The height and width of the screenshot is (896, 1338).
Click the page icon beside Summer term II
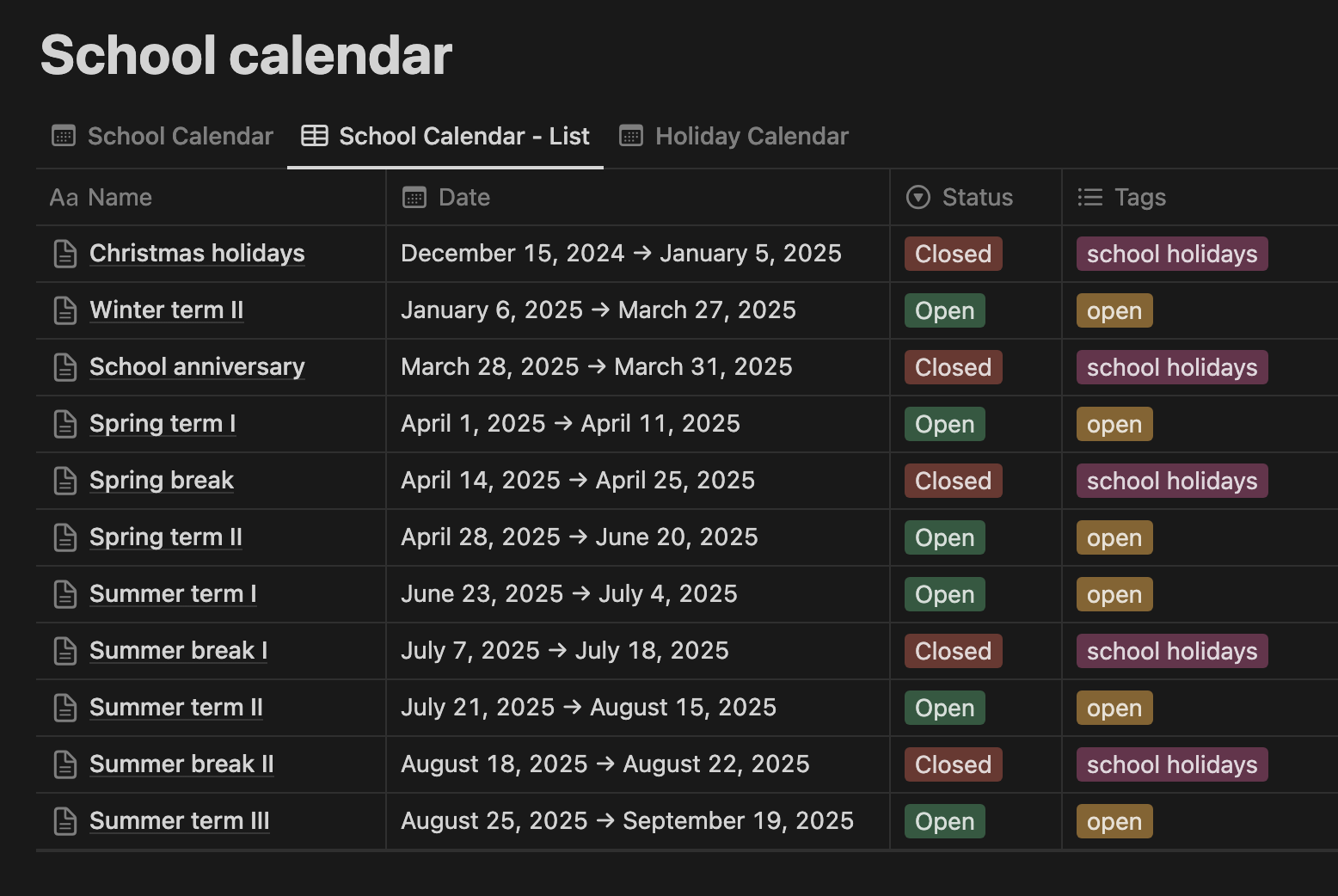tap(65, 708)
